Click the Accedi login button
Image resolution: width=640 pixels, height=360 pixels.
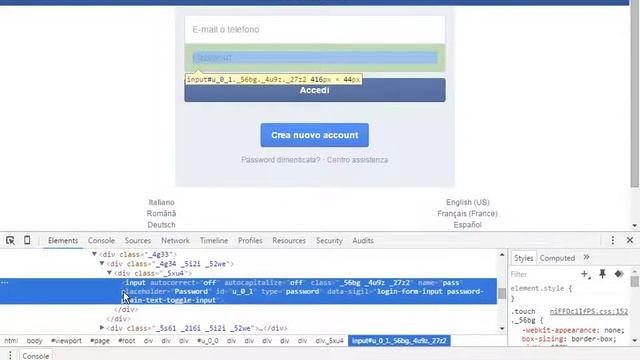coord(315,90)
